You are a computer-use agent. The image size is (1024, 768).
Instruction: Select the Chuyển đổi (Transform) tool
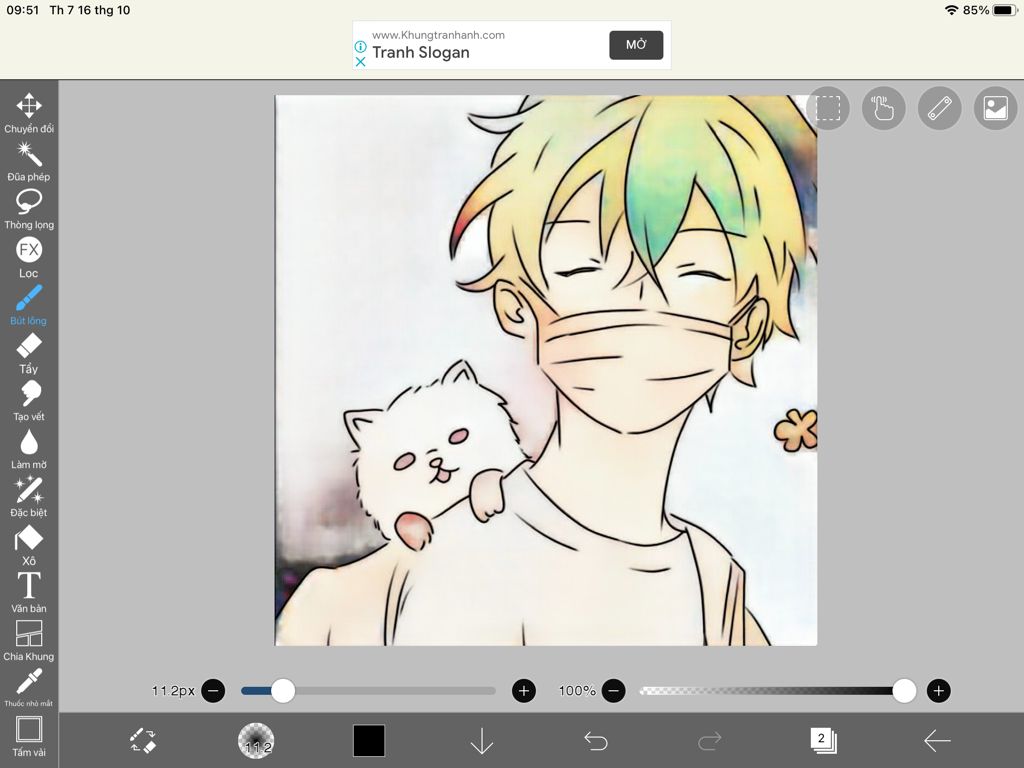(29, 112)
